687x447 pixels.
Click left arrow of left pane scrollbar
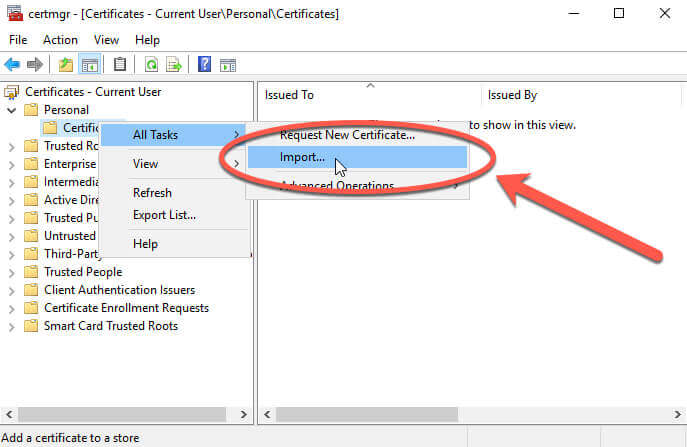9,414
